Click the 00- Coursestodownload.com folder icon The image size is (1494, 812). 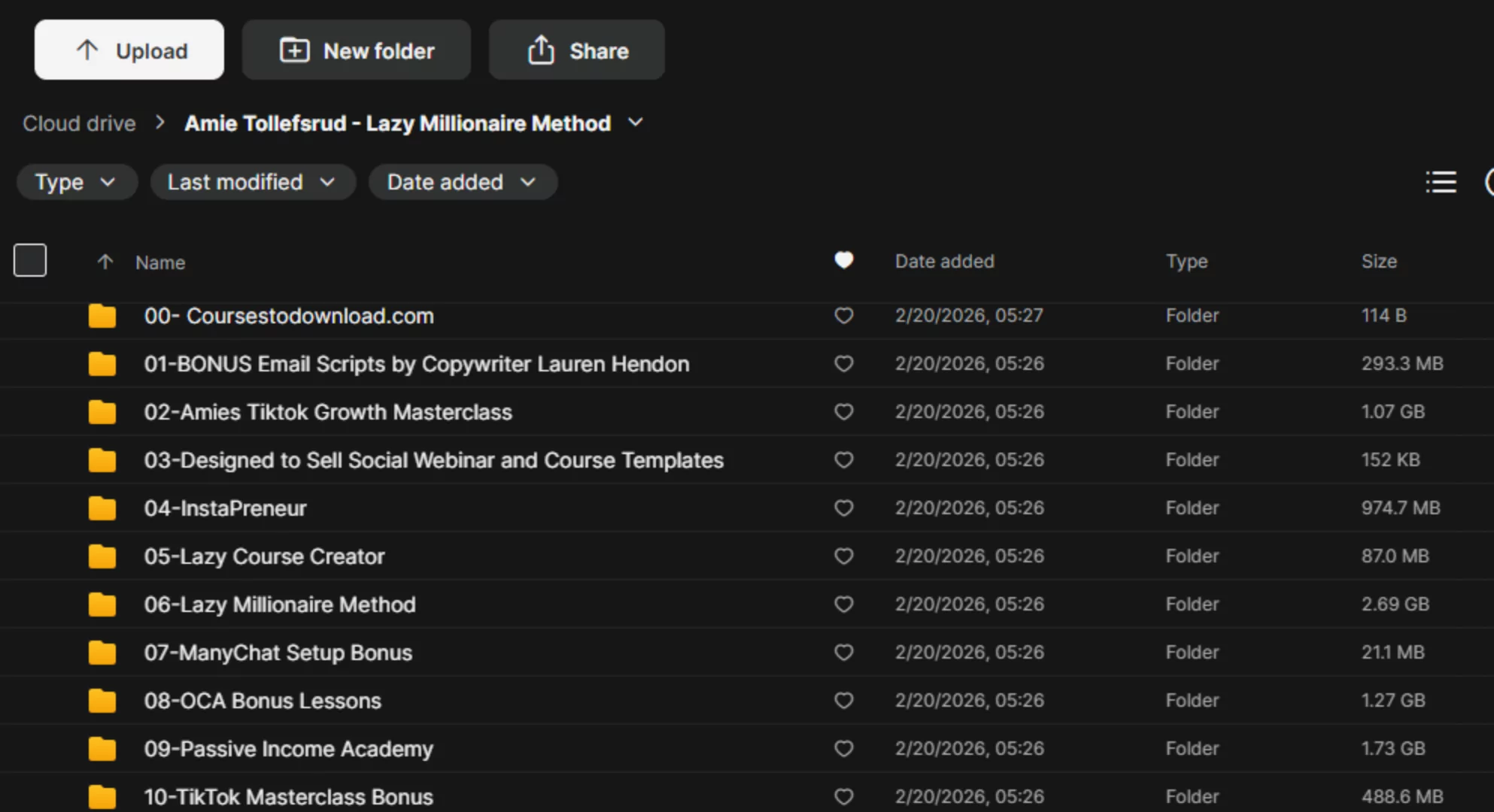(102, 316)
